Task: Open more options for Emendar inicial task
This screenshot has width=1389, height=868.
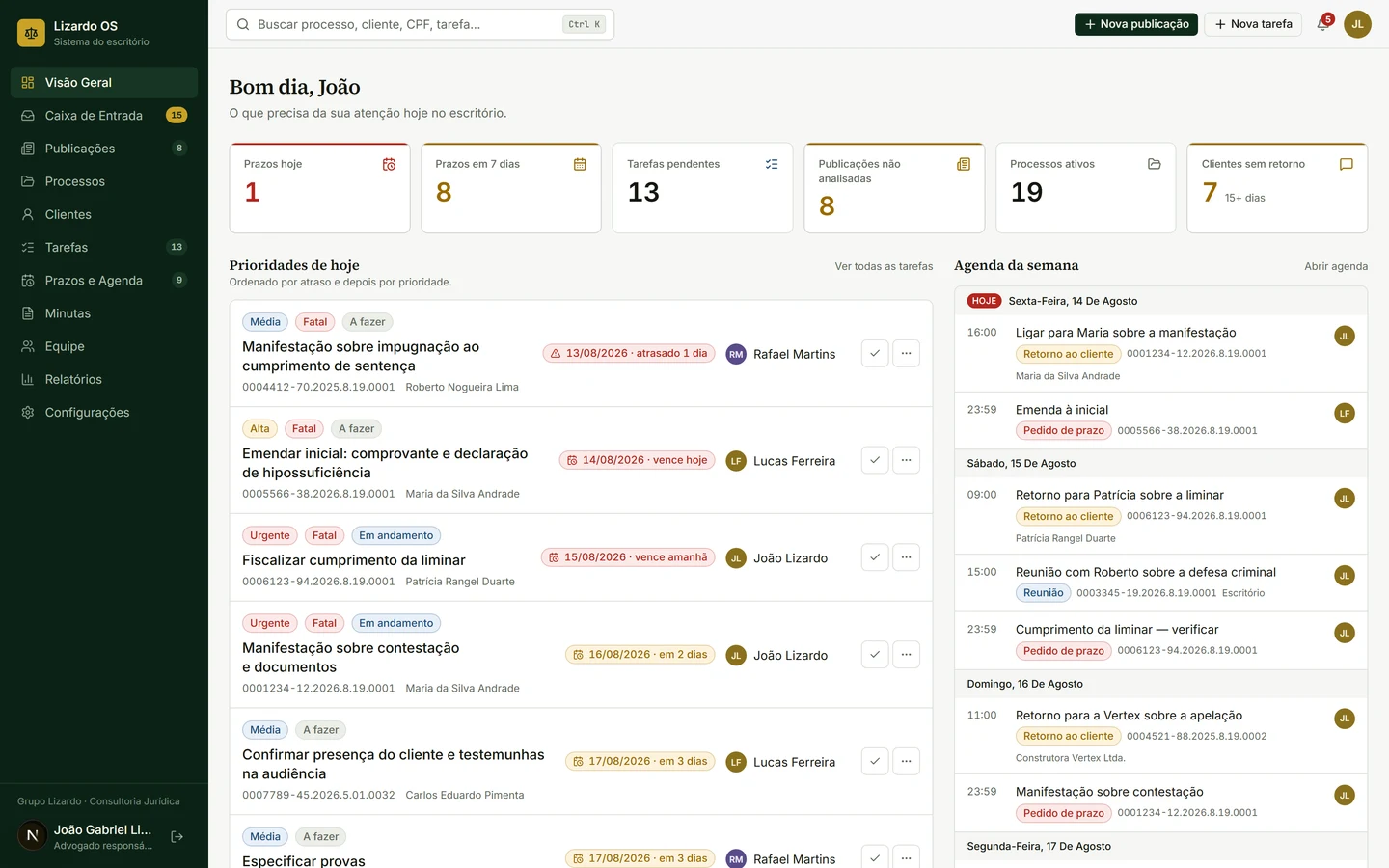Action: (x=906, y=460)
